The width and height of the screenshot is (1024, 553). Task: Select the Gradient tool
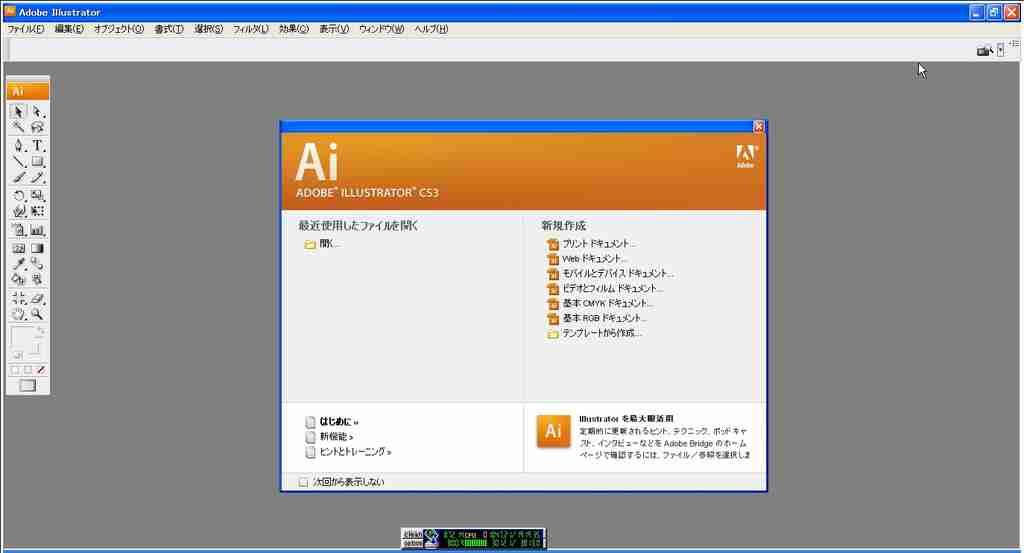pyautogui.click(x=37, y=248)
